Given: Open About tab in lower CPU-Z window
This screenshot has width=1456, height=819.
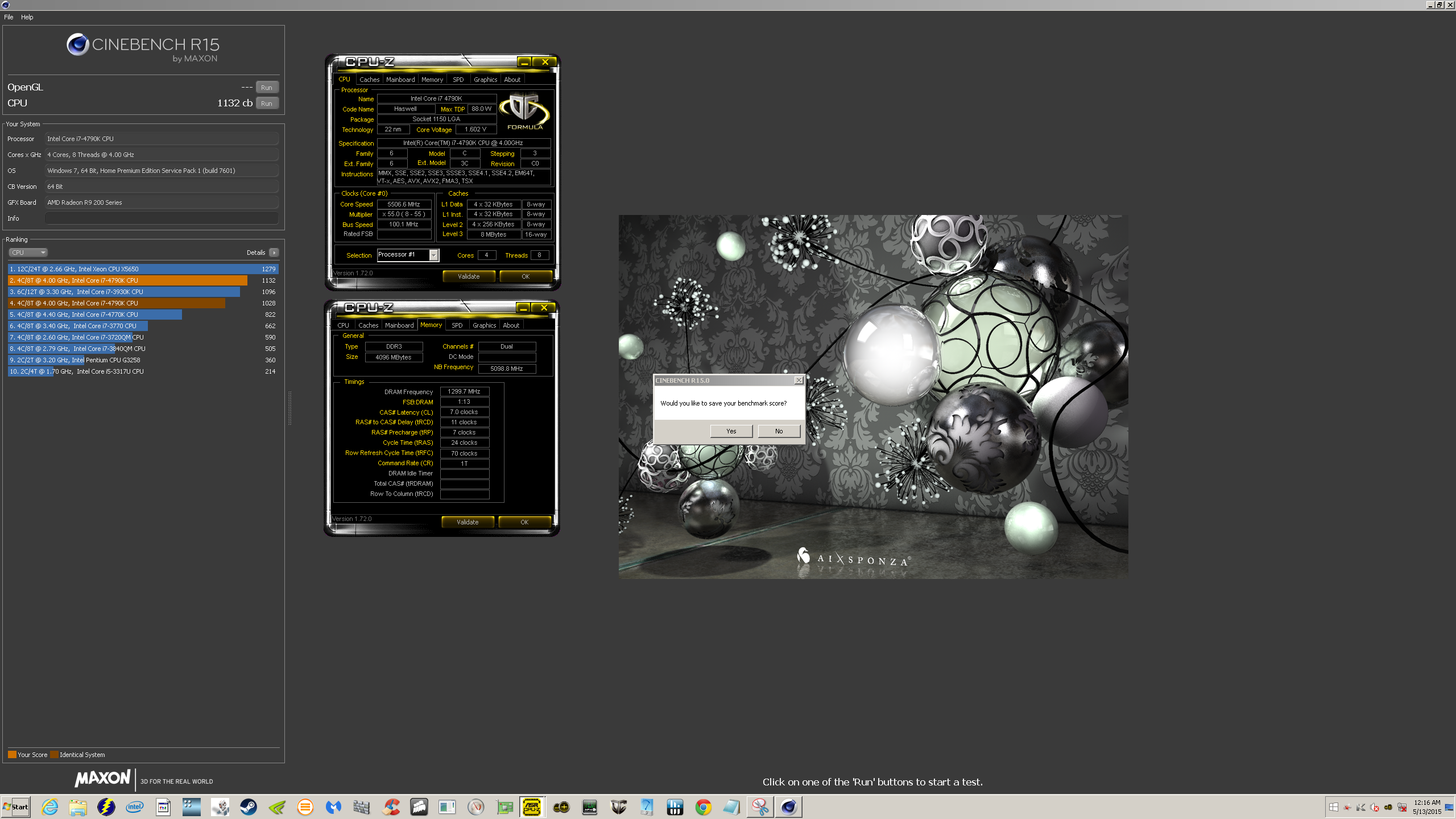Looking at the screenshot, I should coord(511,325).
